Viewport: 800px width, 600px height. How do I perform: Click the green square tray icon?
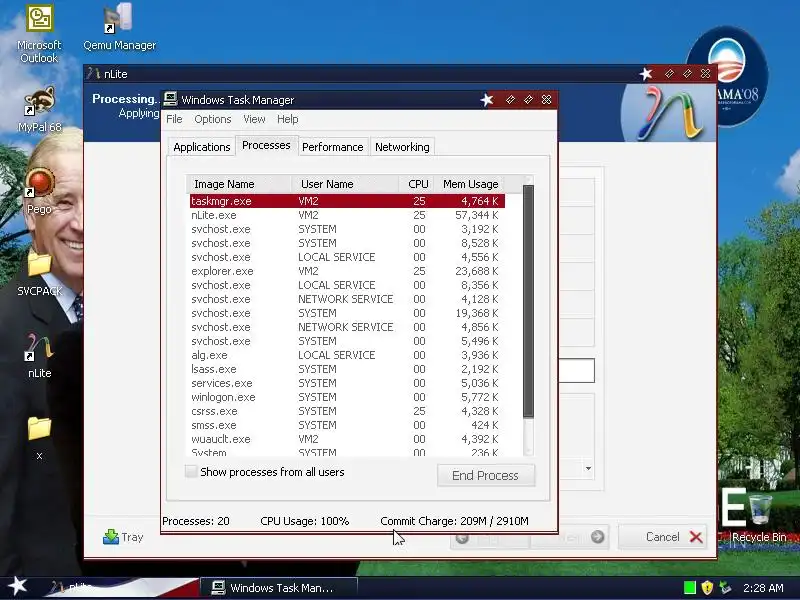click(689, 588)
